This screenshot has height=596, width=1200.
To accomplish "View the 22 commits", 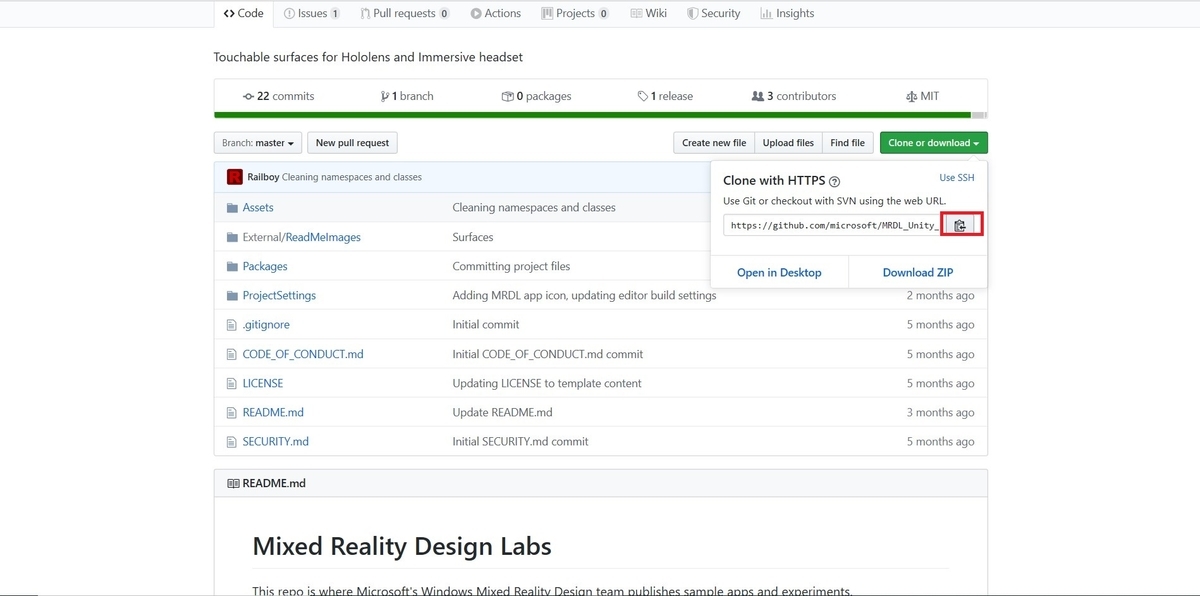I will [278, 96].
